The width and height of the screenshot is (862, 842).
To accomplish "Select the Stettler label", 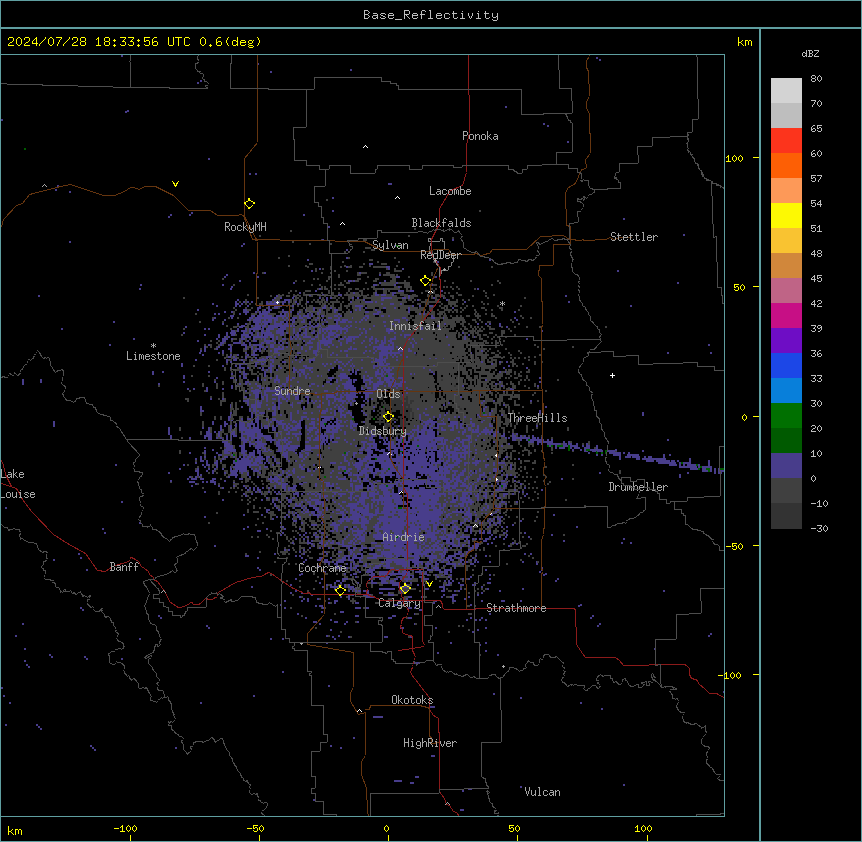I will (634, 237).
